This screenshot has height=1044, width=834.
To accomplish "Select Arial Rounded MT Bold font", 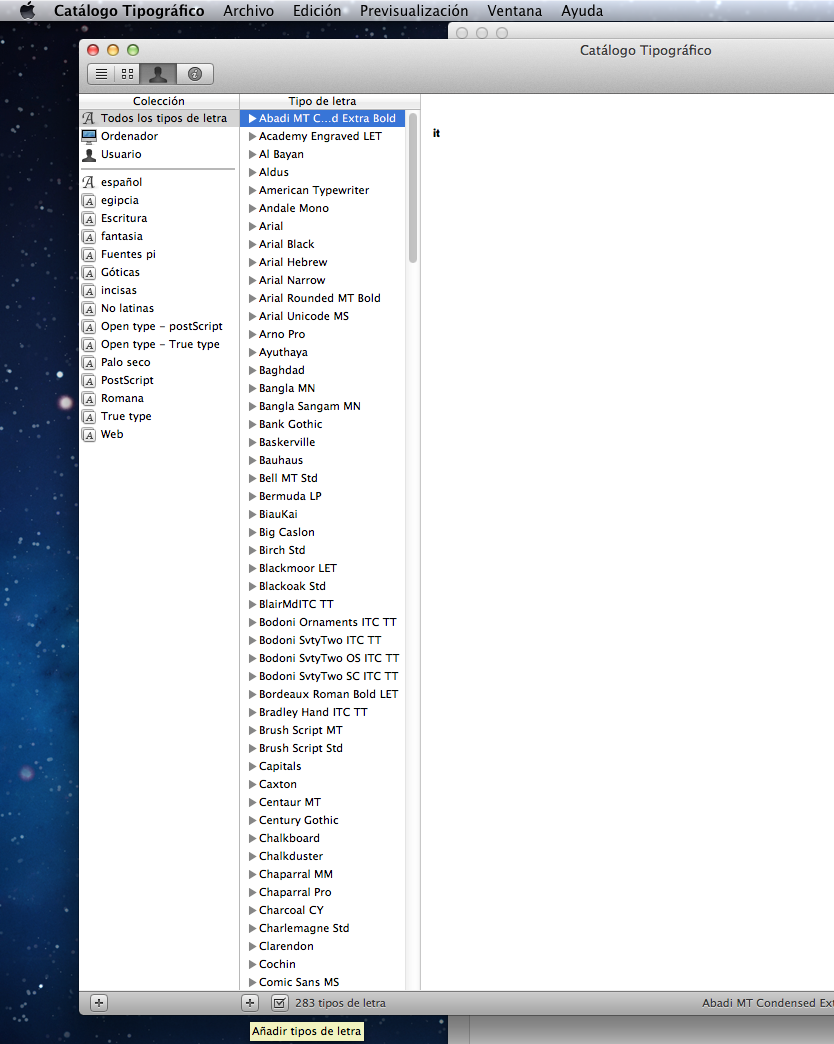I will click(319, 298).
